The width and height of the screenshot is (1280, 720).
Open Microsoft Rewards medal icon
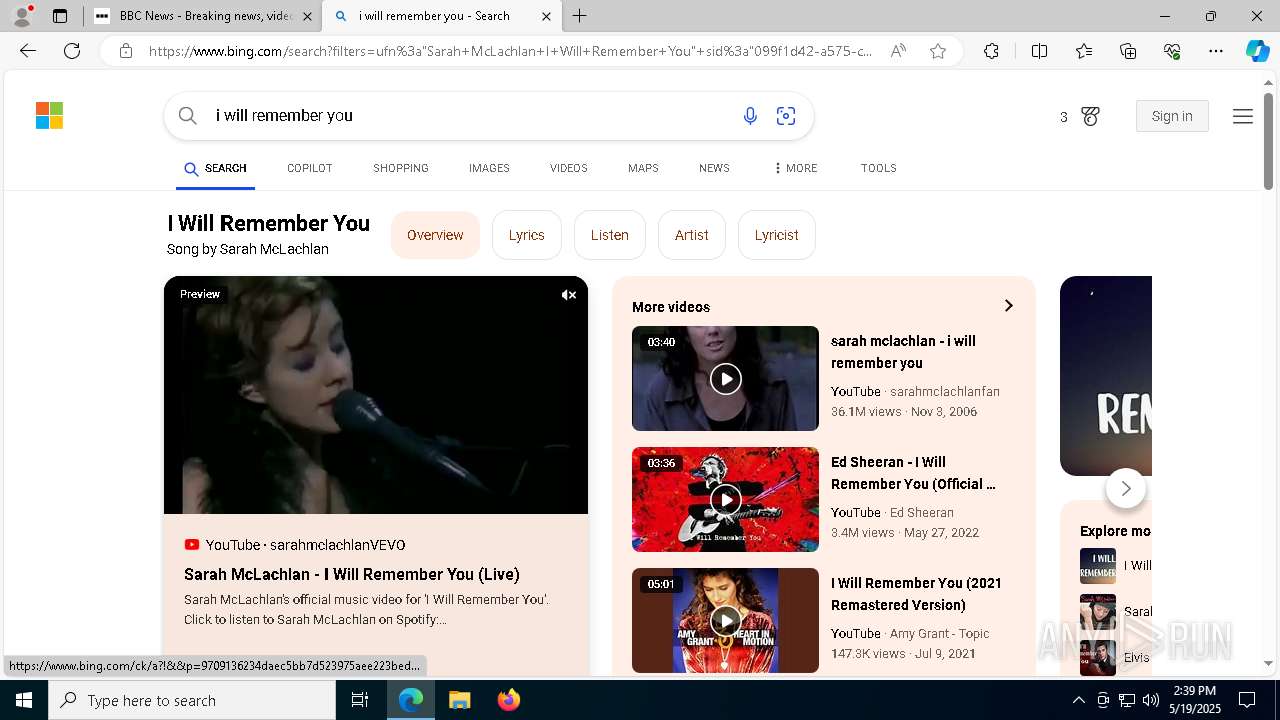(1090, 117)
